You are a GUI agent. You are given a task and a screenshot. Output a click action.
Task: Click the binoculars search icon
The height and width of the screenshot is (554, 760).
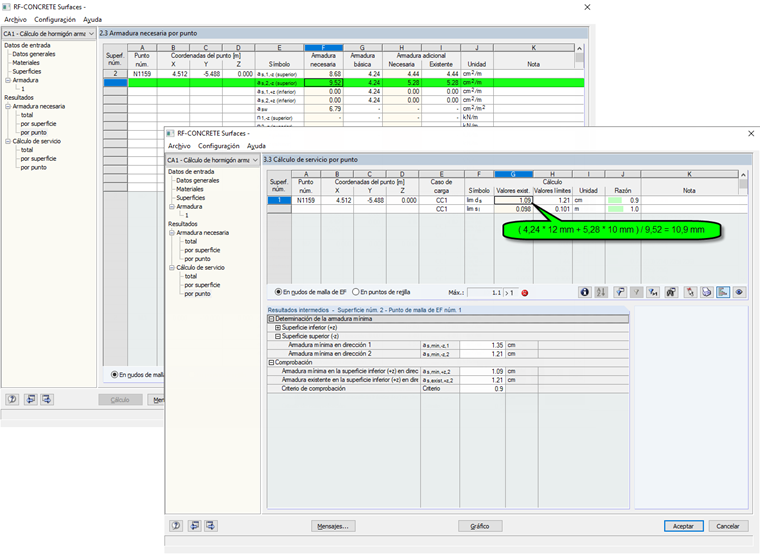click(x=671, y=292)
